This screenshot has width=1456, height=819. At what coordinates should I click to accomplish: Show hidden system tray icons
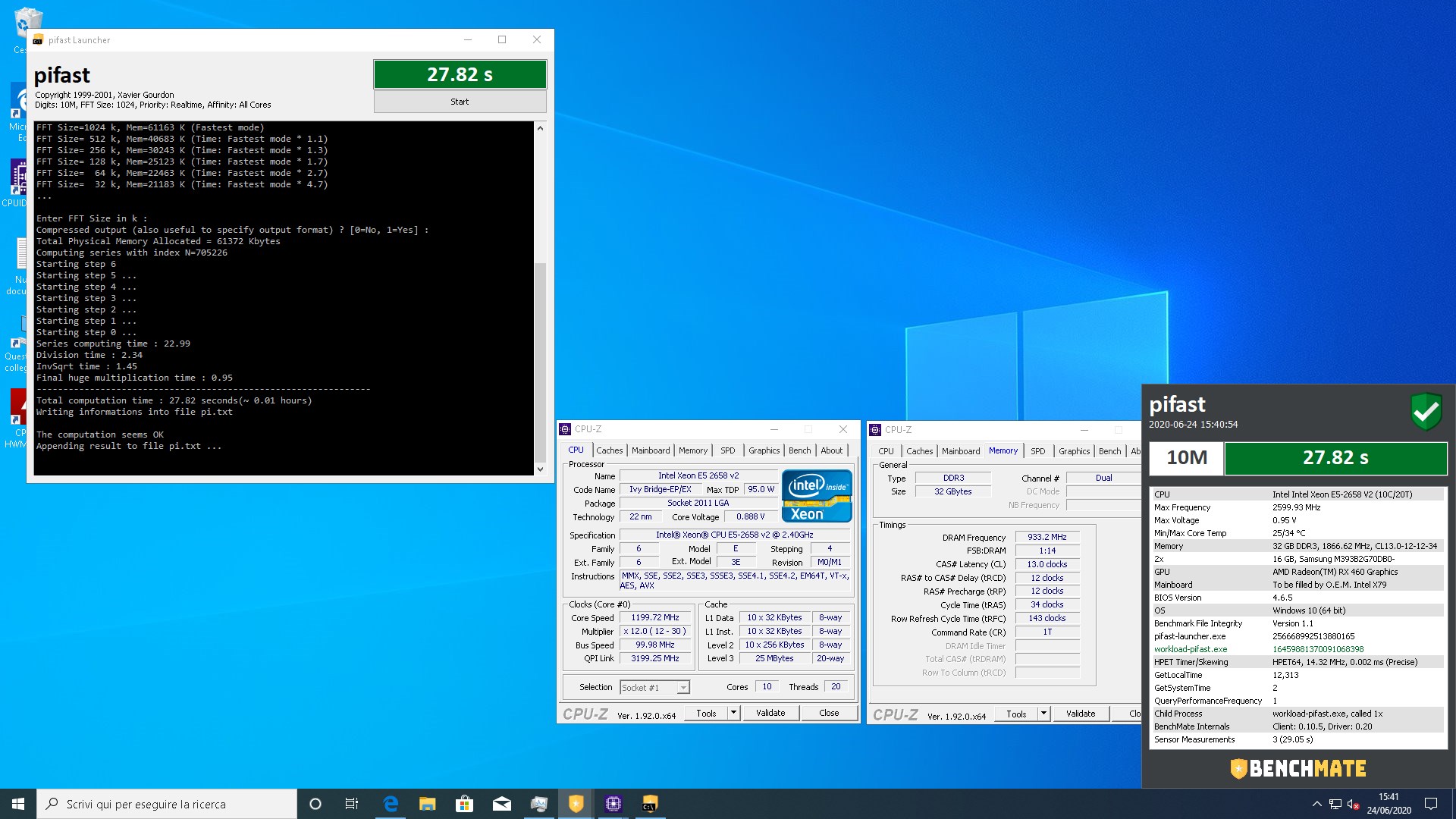(1316, 804)
